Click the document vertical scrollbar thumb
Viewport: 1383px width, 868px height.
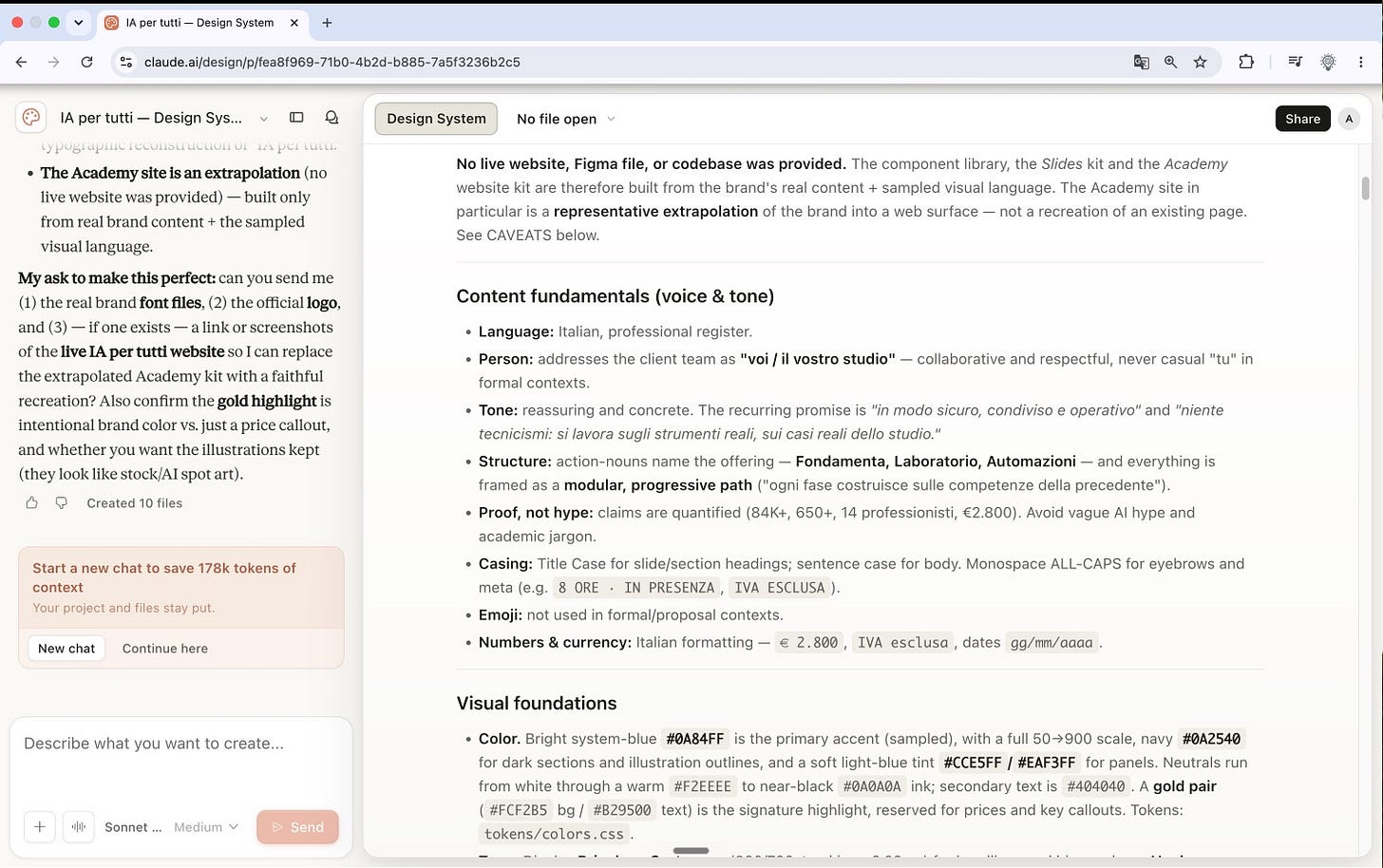click(x=1365, y=188)
